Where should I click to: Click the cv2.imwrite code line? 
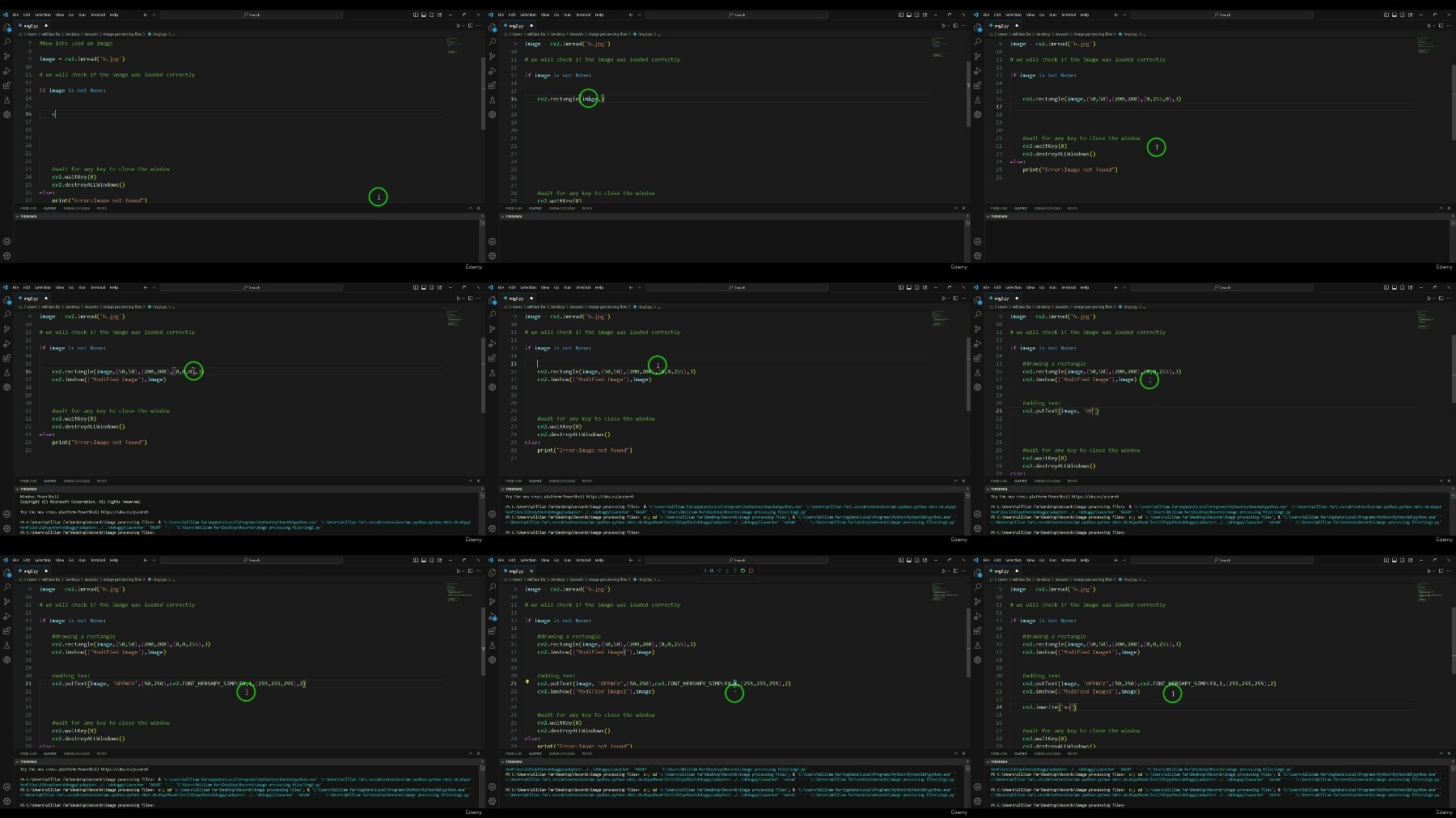click(1050, 707)
